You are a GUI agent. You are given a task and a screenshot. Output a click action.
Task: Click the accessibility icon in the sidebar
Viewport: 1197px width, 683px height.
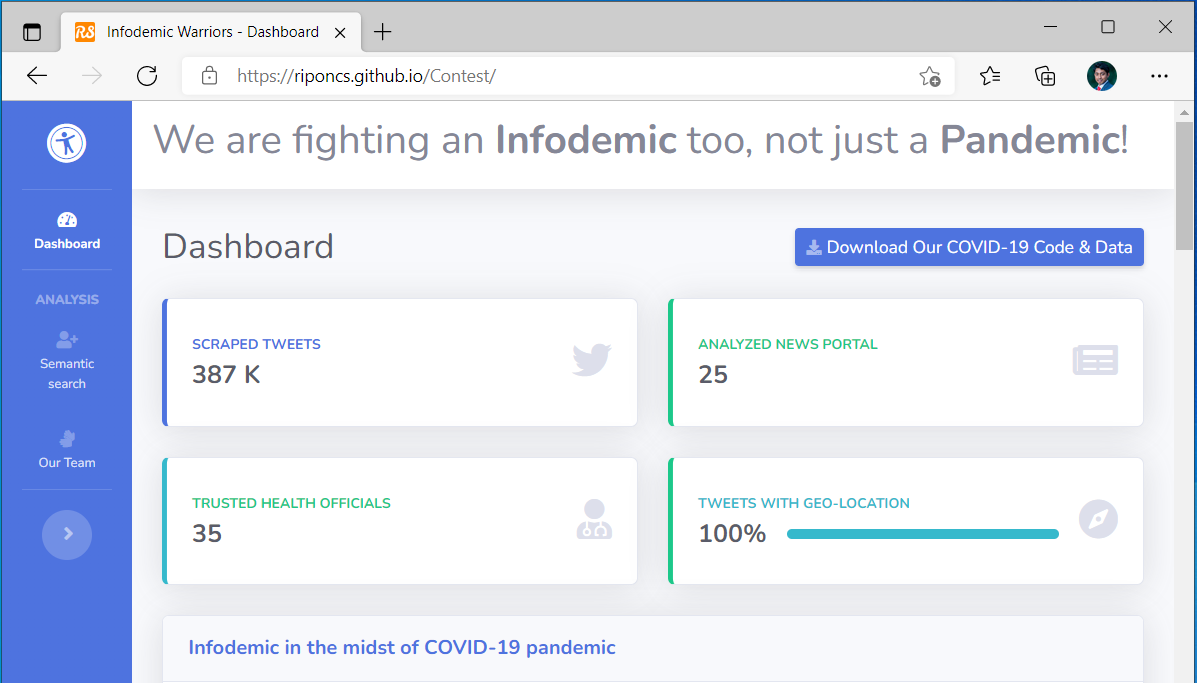coord(67,142)
